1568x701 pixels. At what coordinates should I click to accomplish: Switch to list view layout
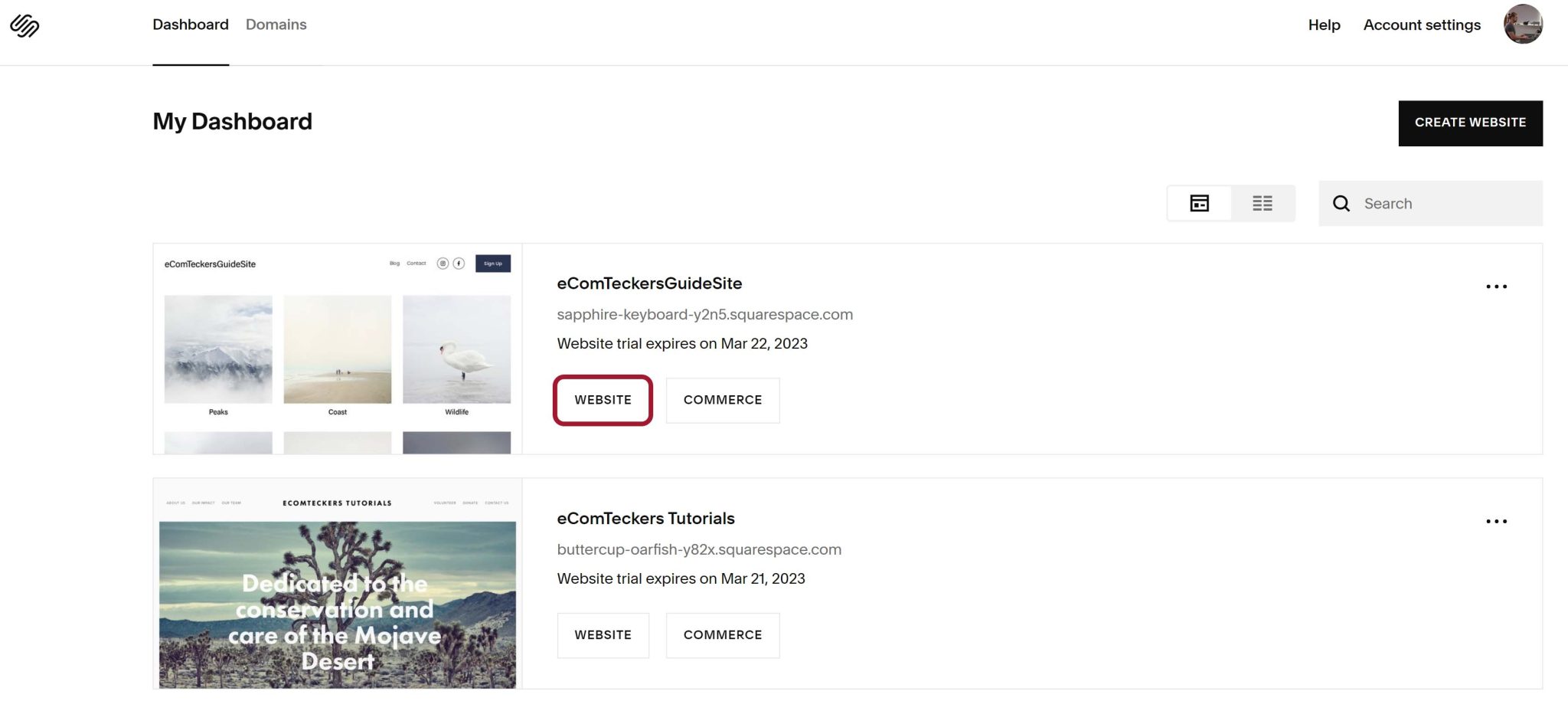(x=1262, y=203)
